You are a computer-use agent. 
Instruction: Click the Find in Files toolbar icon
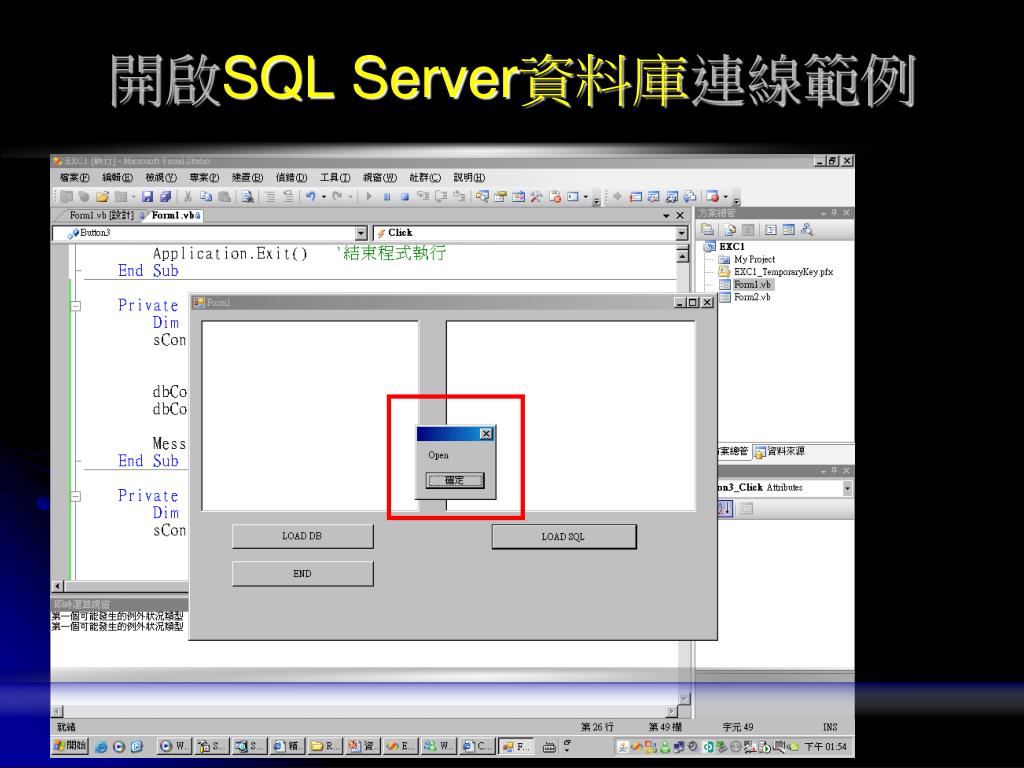coord(247,197)
